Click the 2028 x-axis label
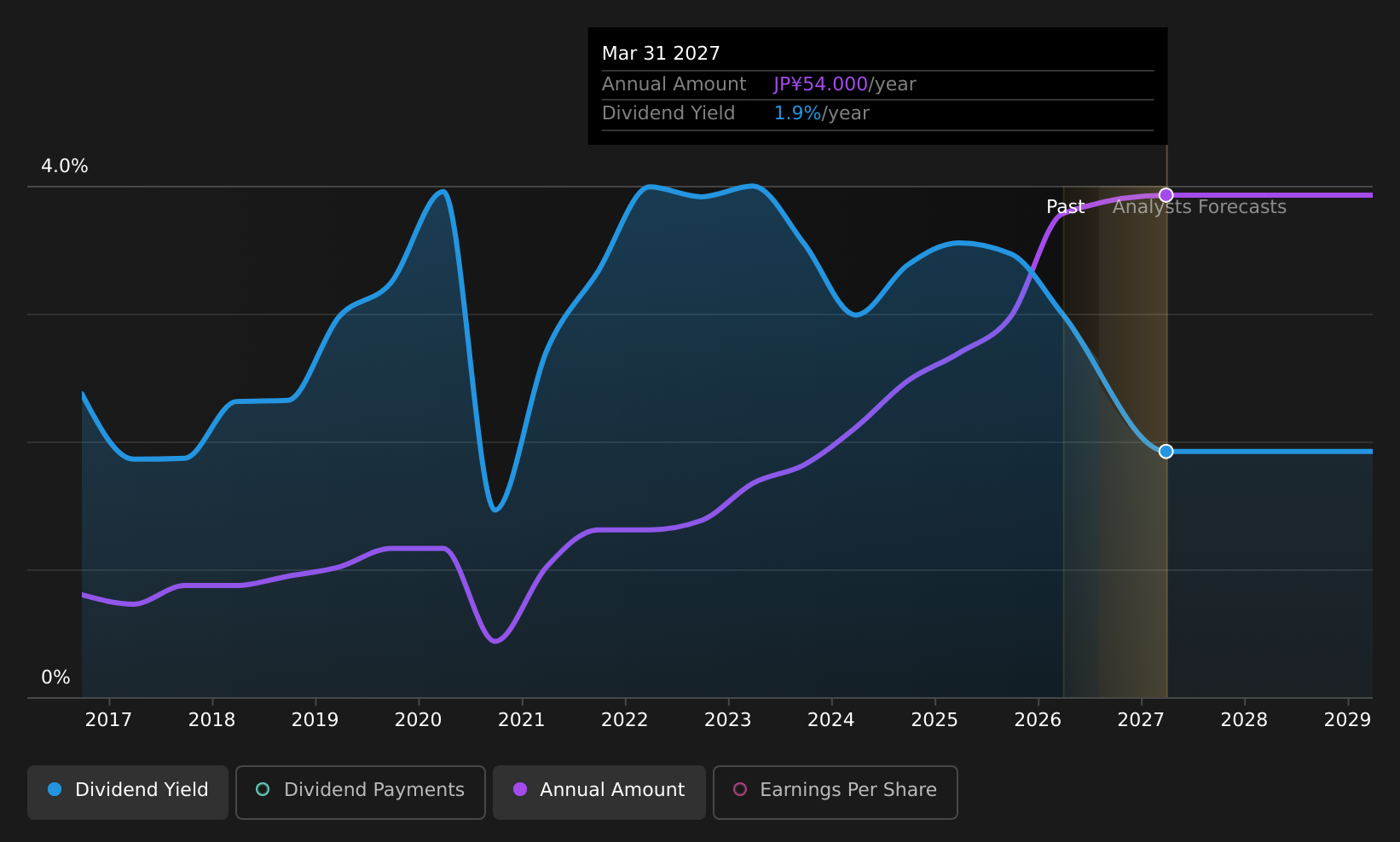Image resolution: width=1400 pixels, height=842 pixels. [x=1244, y=720]
